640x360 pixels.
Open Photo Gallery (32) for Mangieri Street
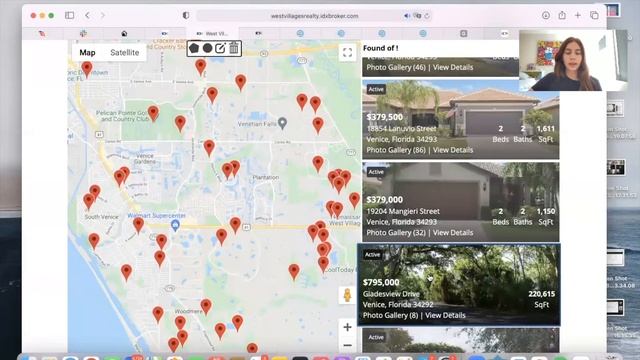[396, 232]
